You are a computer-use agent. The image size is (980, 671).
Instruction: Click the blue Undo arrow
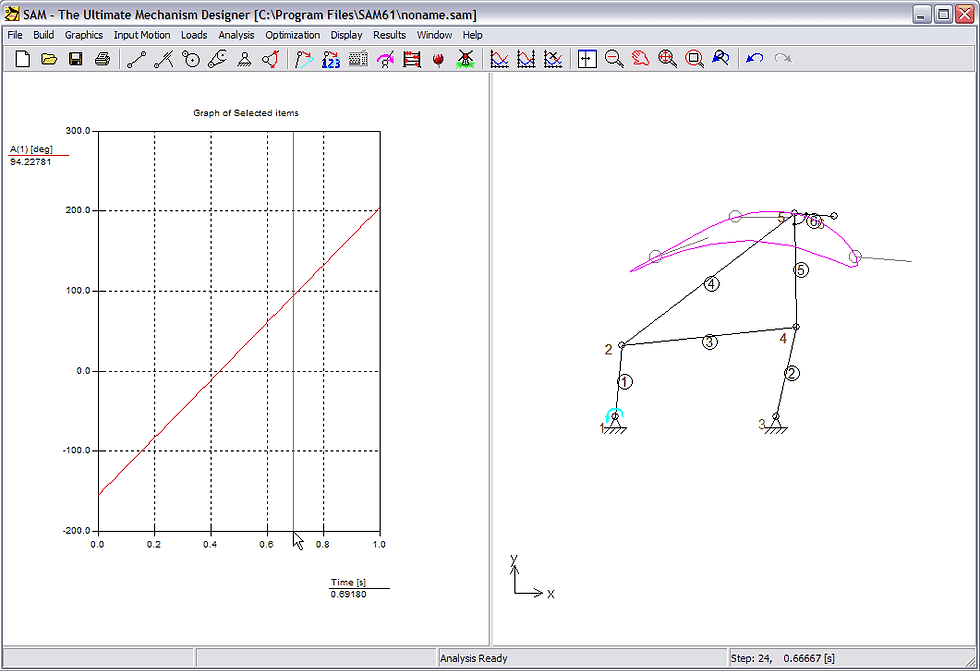[755, 59]
